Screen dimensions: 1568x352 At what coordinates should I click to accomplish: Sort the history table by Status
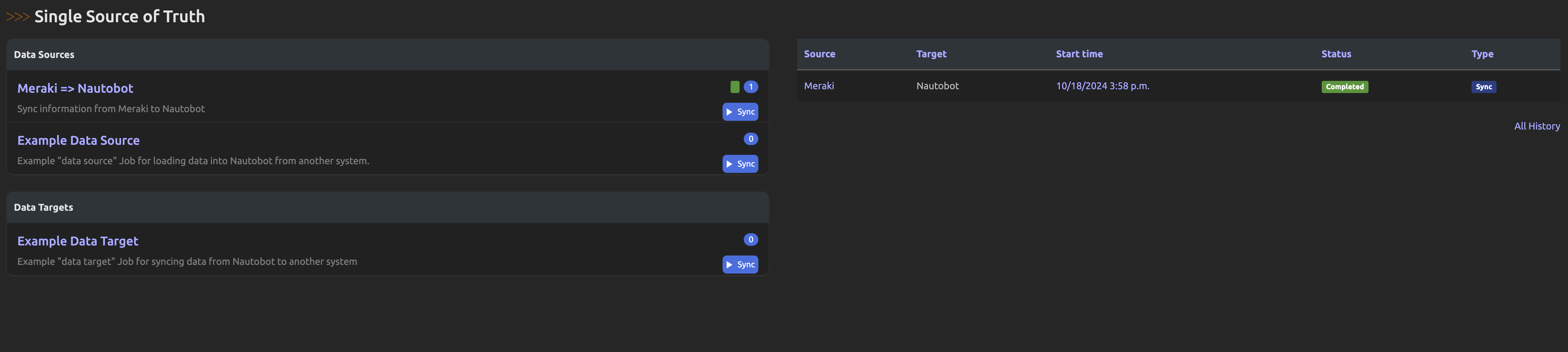(x=1336, y=53)
